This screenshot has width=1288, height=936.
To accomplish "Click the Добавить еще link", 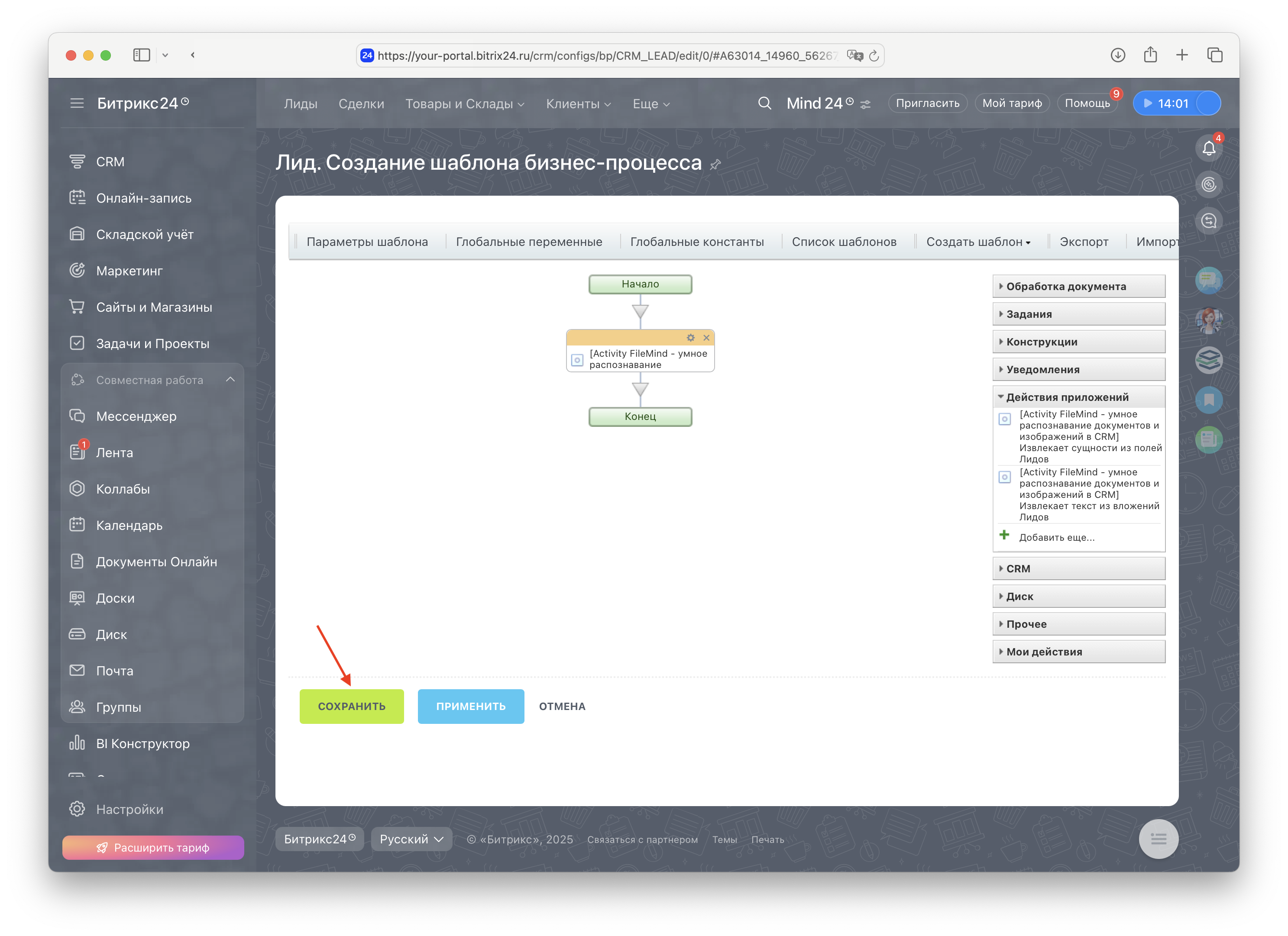I will click(x=1056, y=538).
